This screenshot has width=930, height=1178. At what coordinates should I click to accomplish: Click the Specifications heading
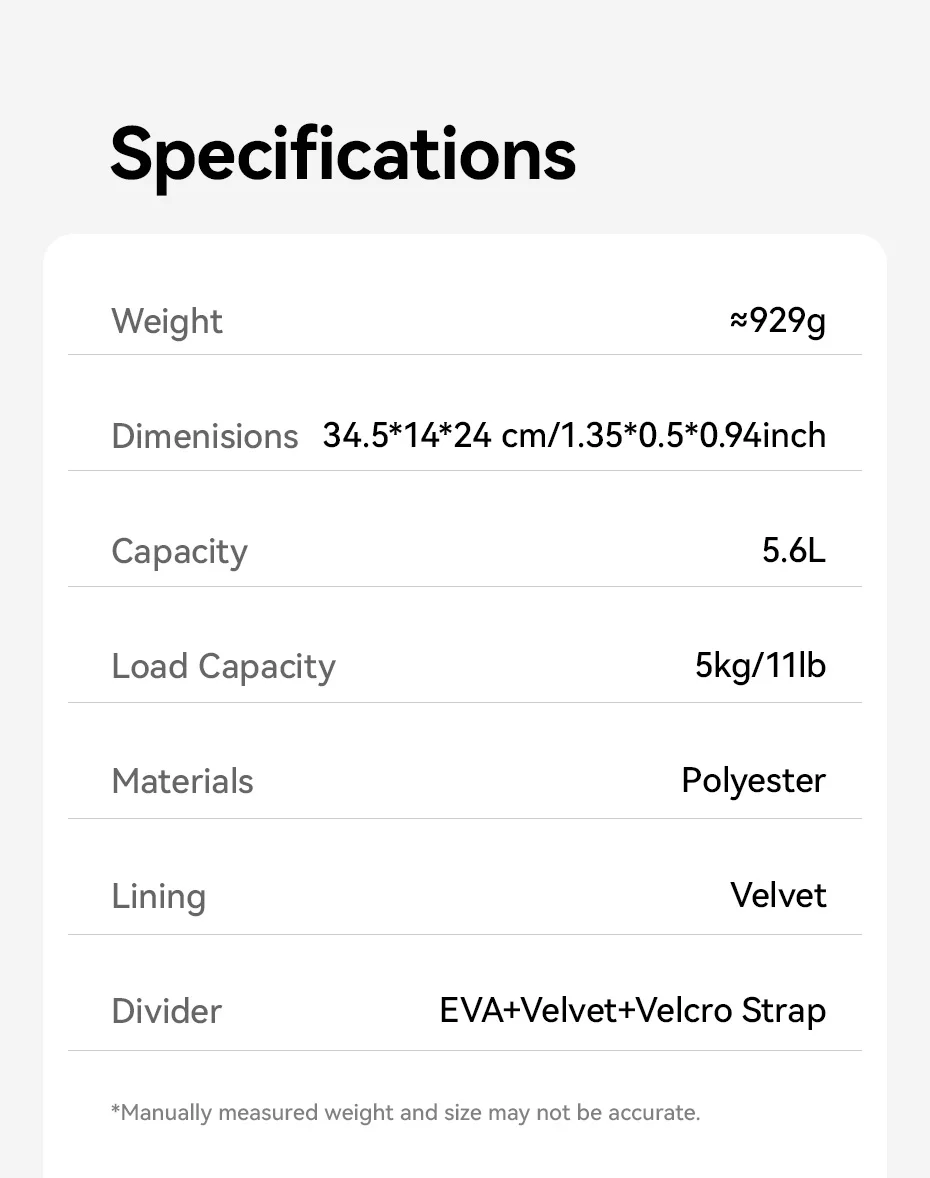[343, 154]
